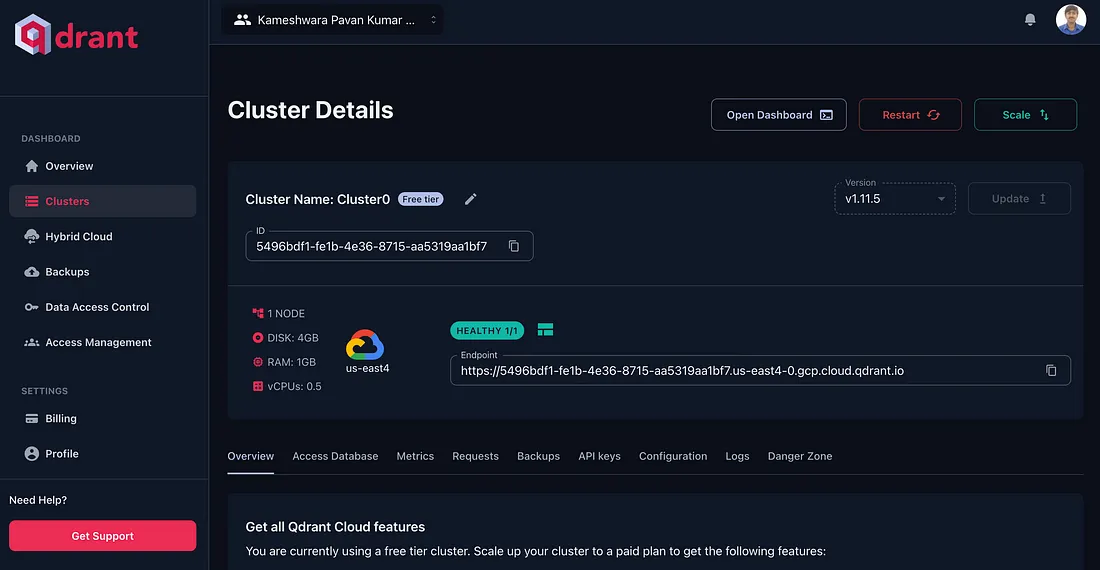Open the user avatar menu
Viewport: 1100px width, 570px height.
coord(1071,20)
